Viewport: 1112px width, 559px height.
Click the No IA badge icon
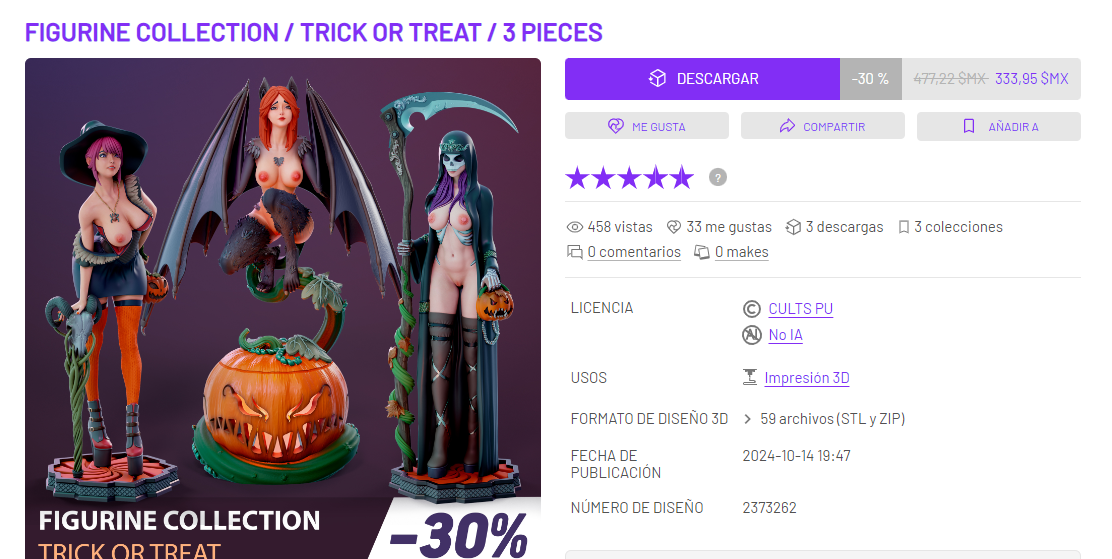(752, 335)
